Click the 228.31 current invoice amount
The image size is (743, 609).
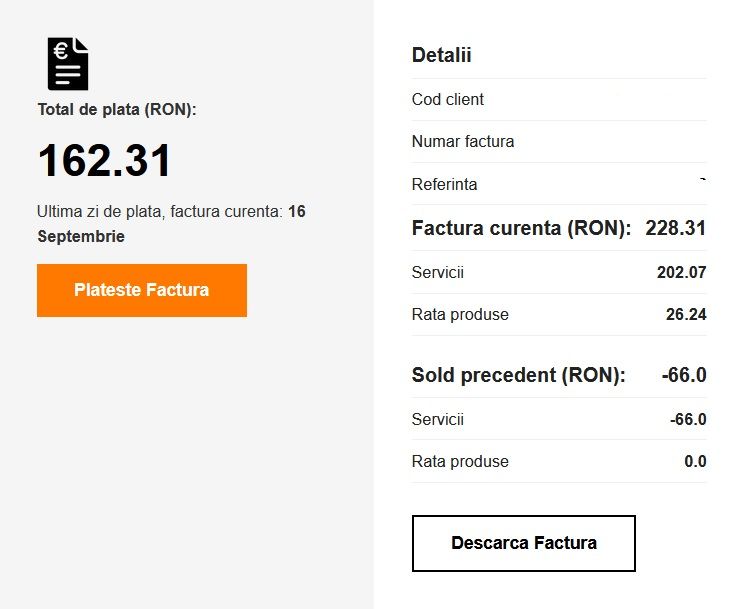click(x=676, y=228)
